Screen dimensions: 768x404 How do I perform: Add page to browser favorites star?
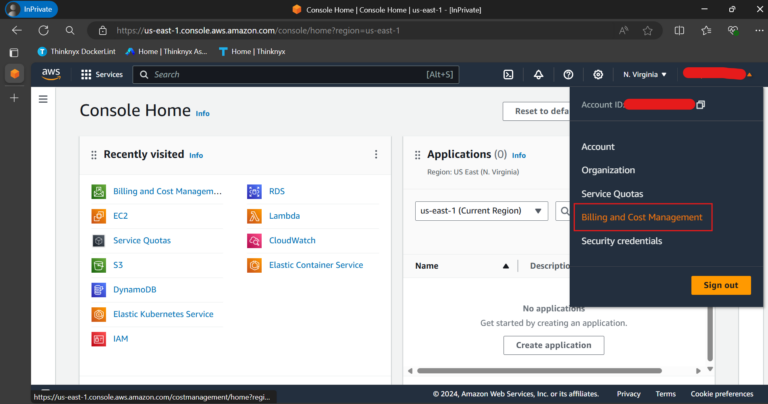coord(648,30)
